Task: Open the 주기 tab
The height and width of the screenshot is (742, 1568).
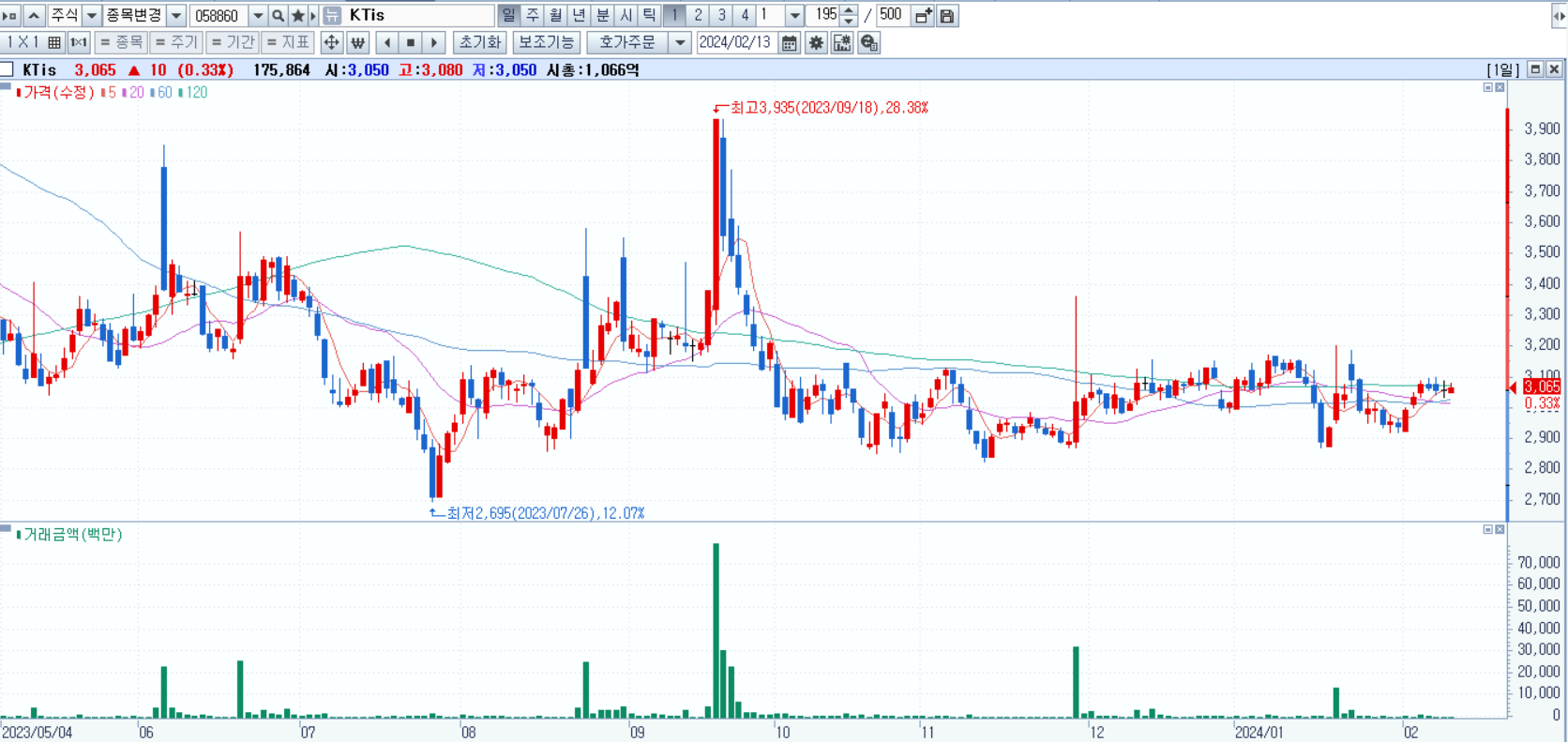Action: point(176,42)
